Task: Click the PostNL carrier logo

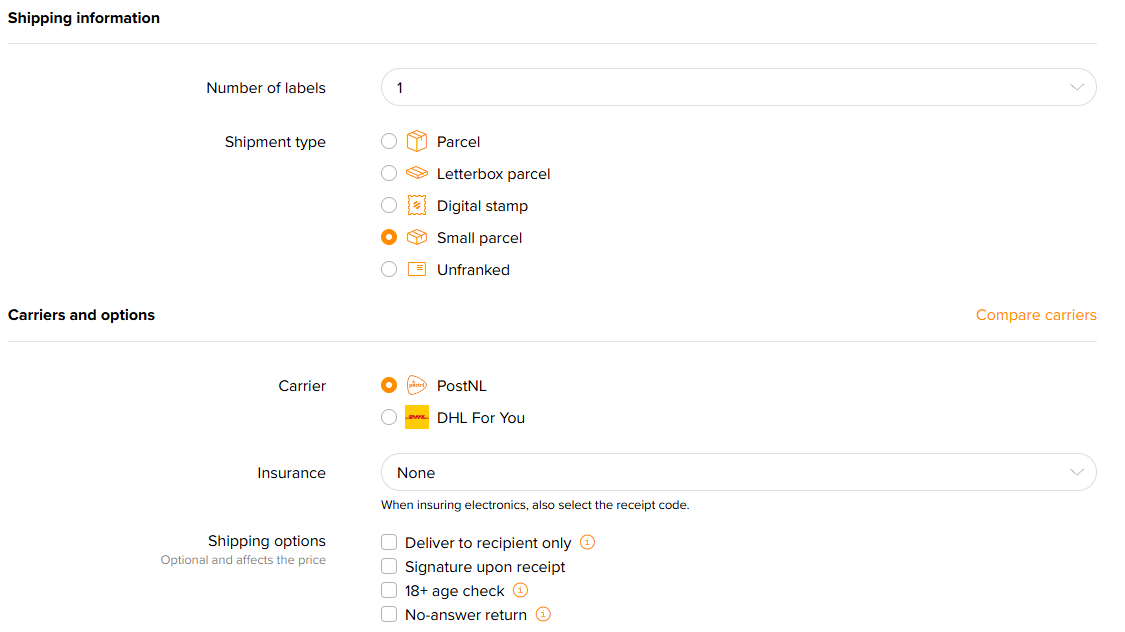Action: tap(417, 386)
